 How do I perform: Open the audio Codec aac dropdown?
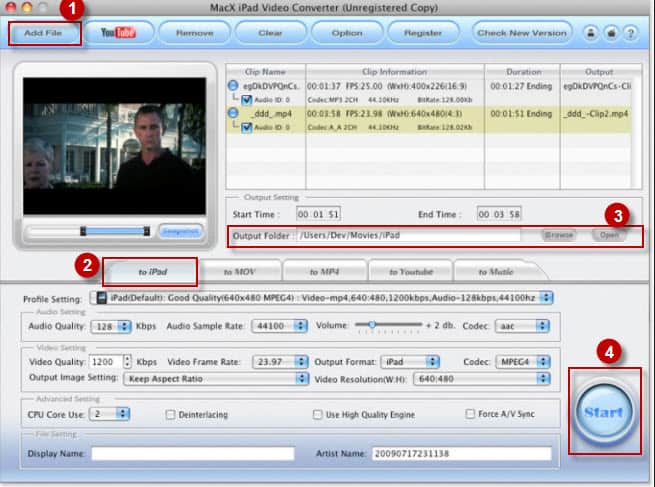point(522,326)
